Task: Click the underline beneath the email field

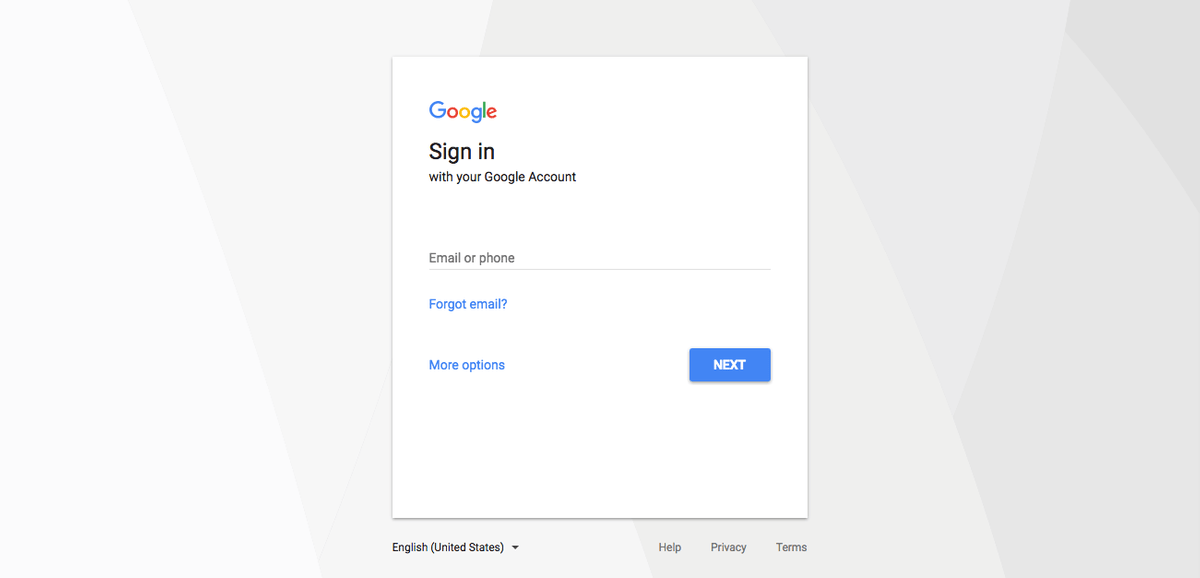Action: click(x=599, y=269)
